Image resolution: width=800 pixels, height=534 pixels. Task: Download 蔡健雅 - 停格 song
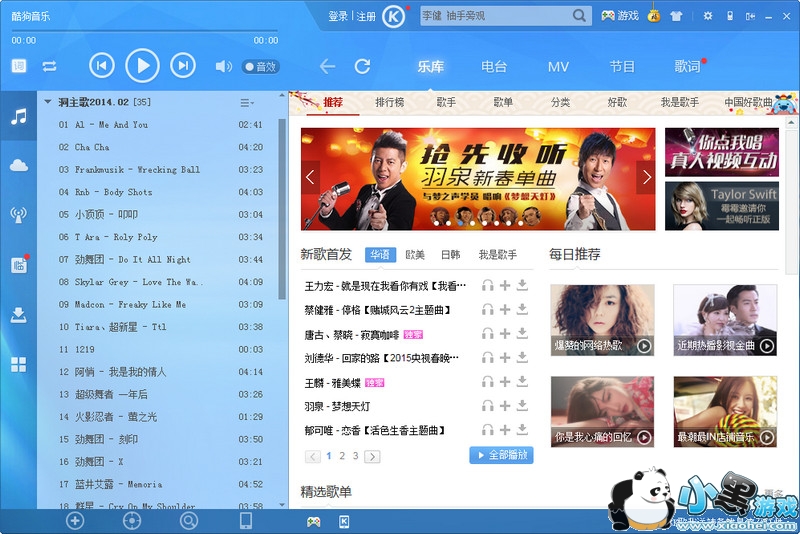(522, 310)
